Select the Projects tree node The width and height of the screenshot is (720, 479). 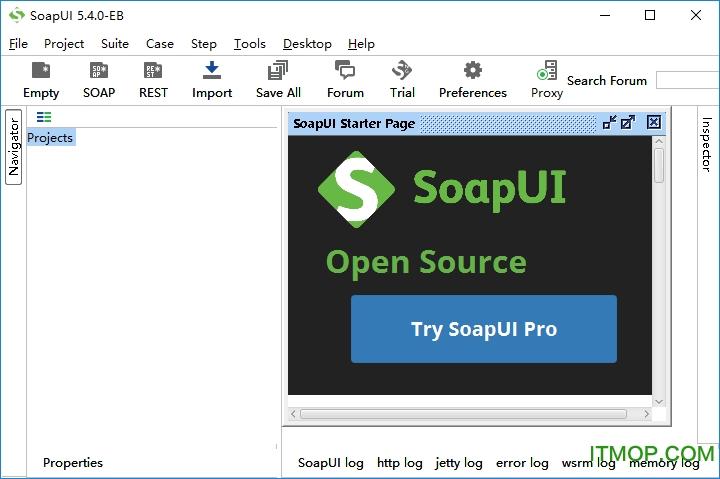(50, 138)
